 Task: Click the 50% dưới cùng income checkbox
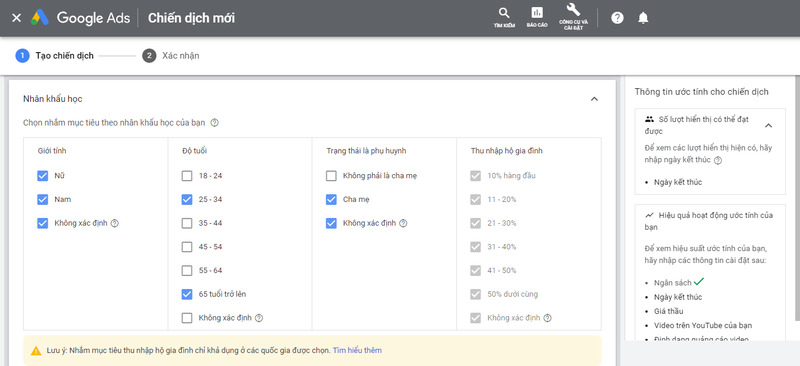(x=476, y=294)
